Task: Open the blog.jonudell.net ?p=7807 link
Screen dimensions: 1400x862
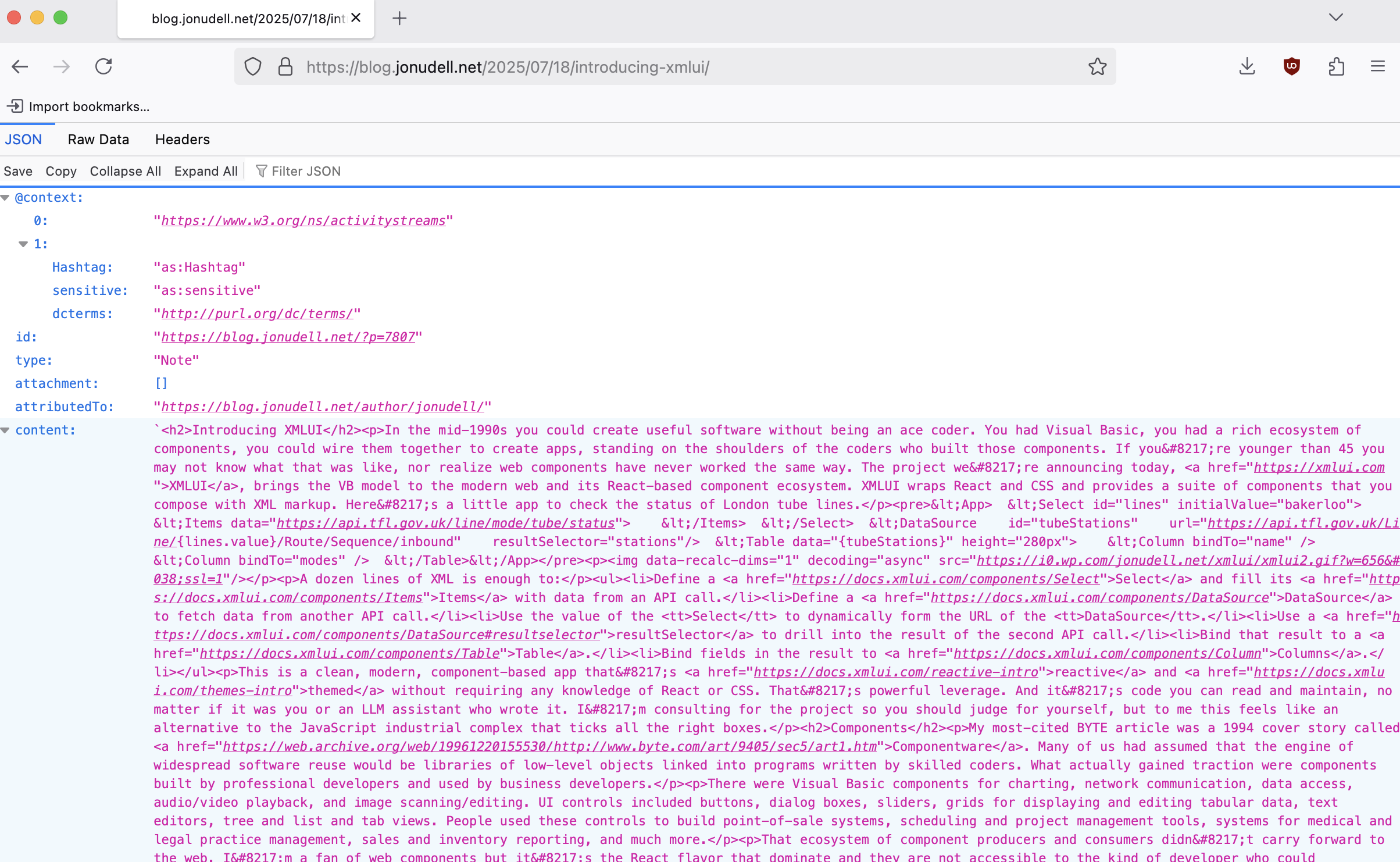Action: click(288, 337)
